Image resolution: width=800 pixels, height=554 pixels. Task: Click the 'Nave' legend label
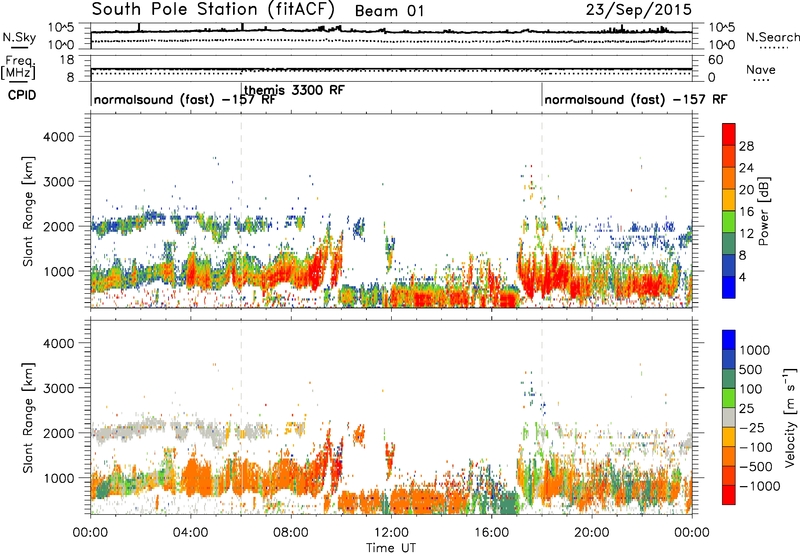pos(761,69)
